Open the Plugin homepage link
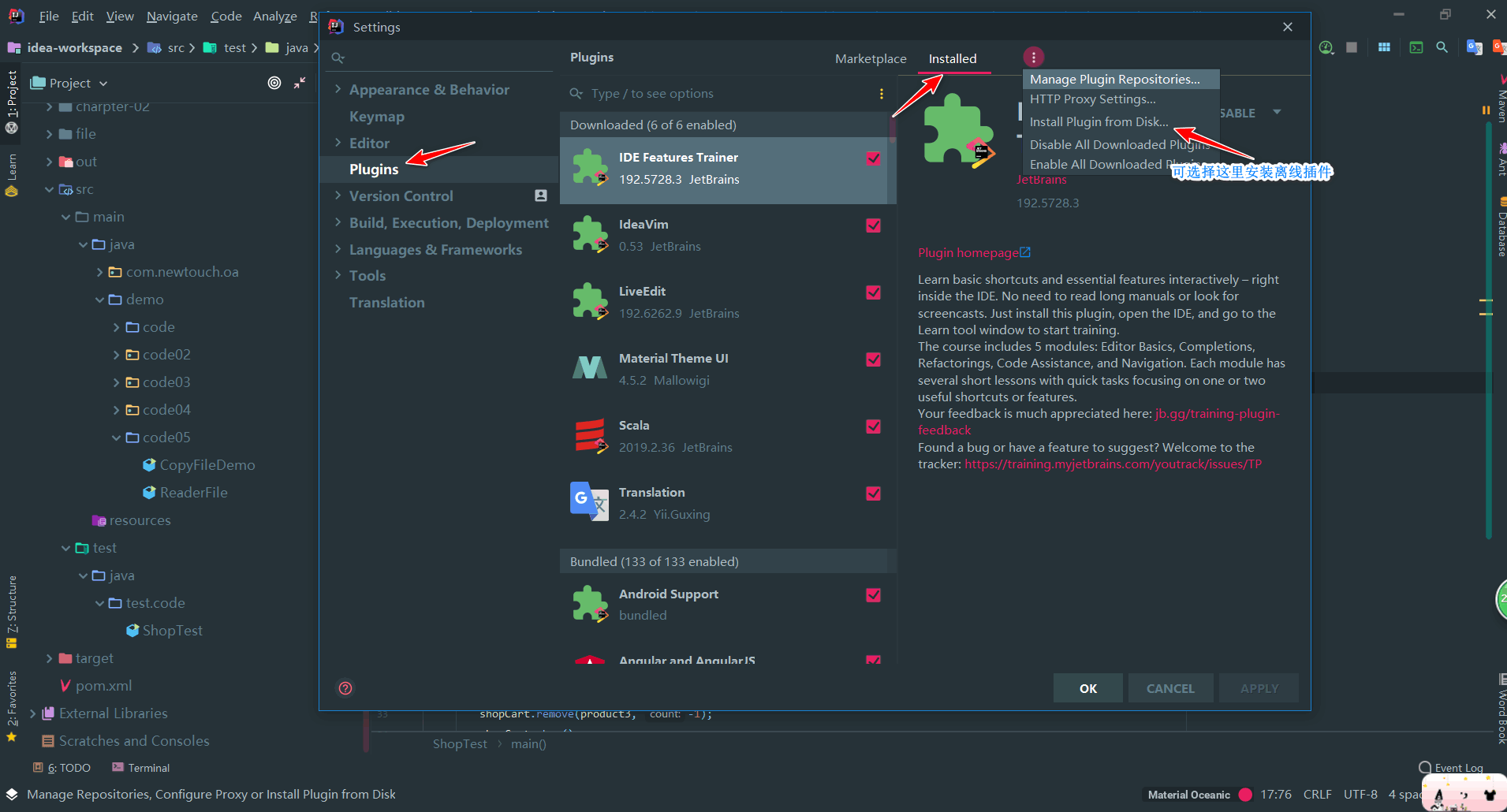Image resolution: width=1507 pixels, height=812 pixels. [974, 252]
